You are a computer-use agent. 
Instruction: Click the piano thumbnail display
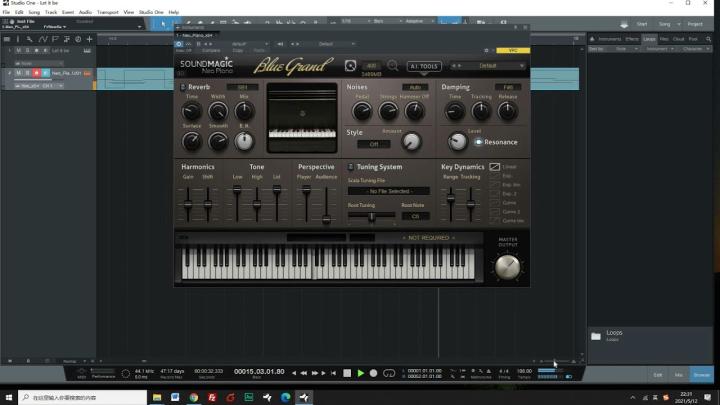click(302, 118)
